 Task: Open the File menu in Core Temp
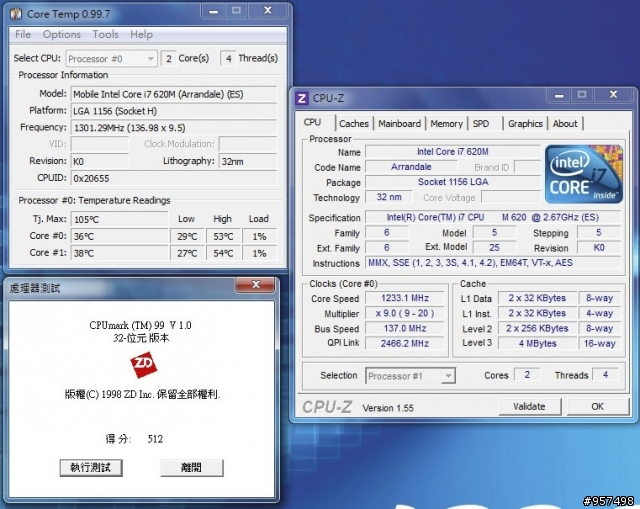click(23, 34)
